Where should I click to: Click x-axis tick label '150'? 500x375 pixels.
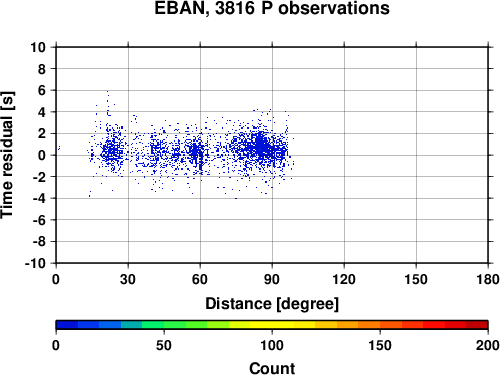416,279
